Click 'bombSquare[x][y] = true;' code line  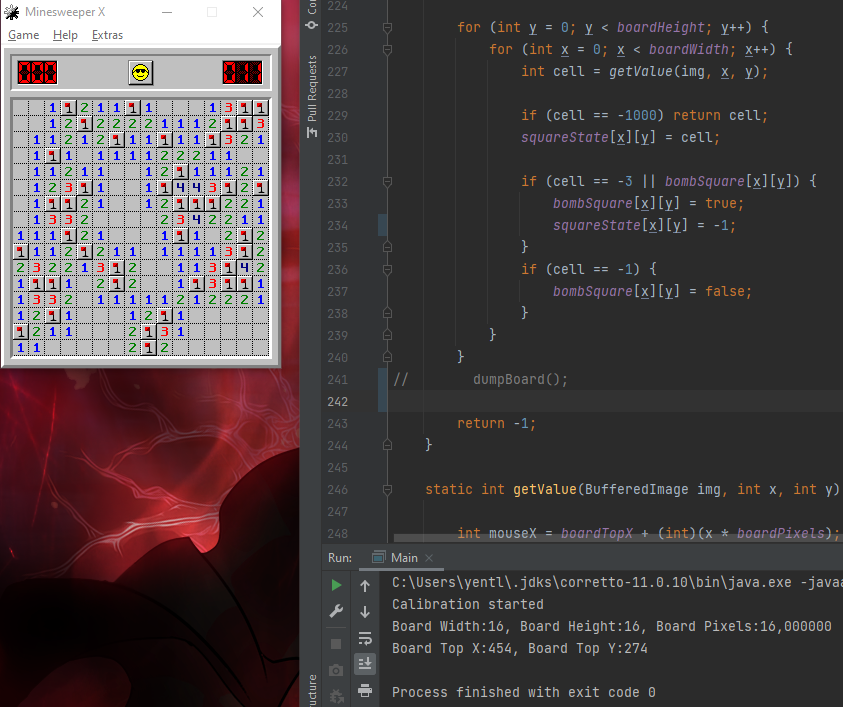coord(648,204)
